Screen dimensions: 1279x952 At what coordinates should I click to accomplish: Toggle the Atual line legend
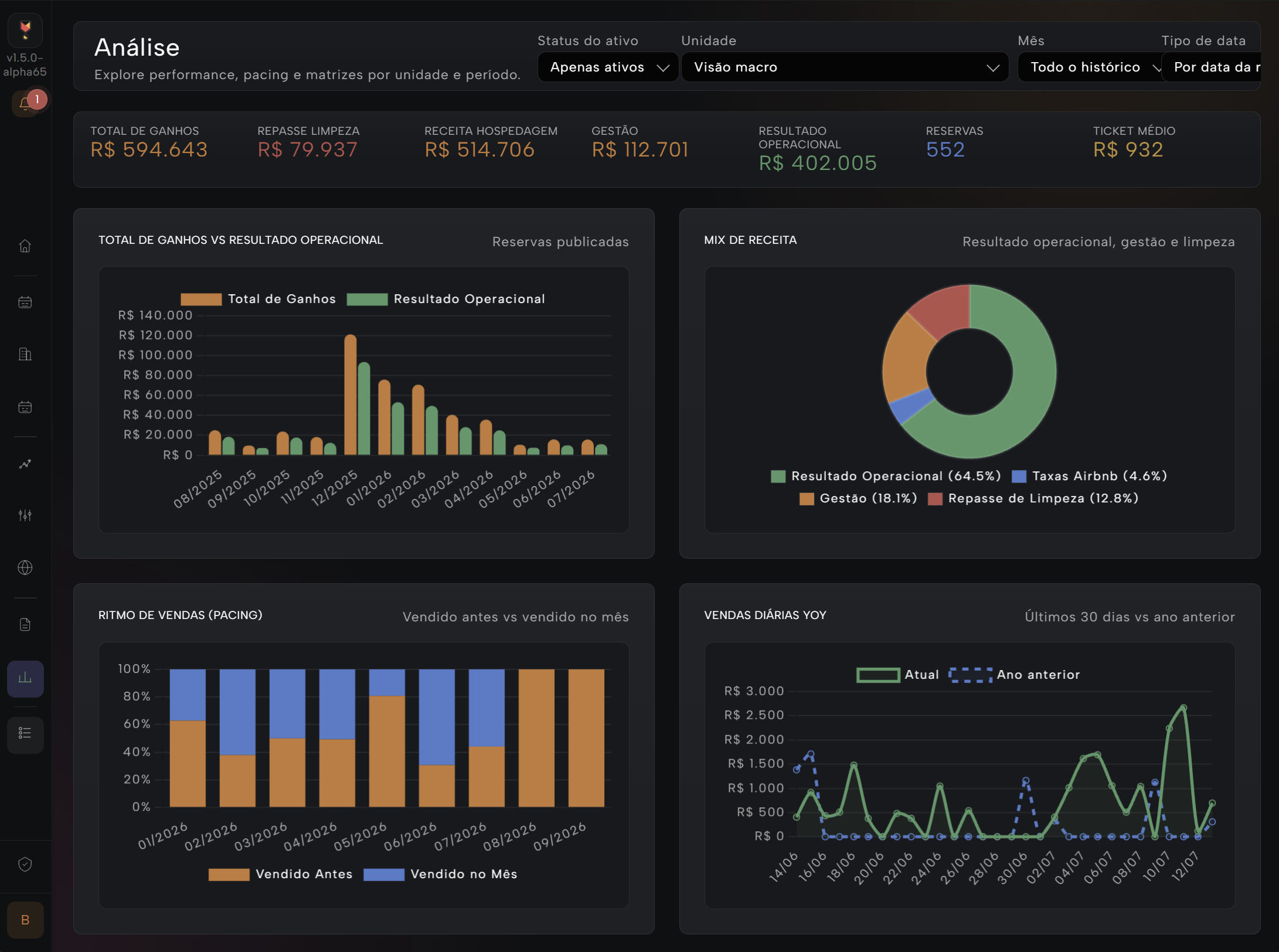tap(897, 675)
